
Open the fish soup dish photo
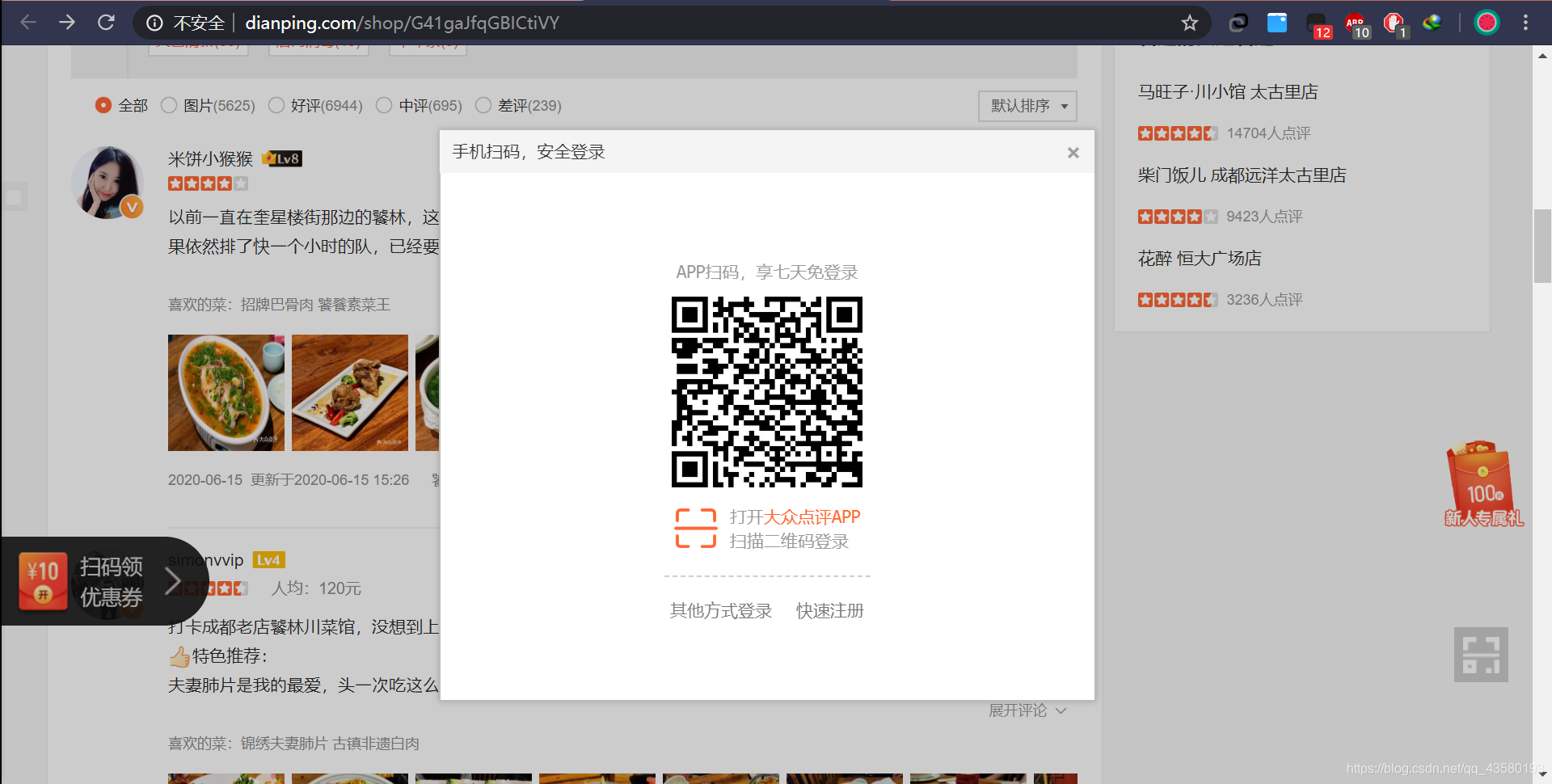coord(226,393)
